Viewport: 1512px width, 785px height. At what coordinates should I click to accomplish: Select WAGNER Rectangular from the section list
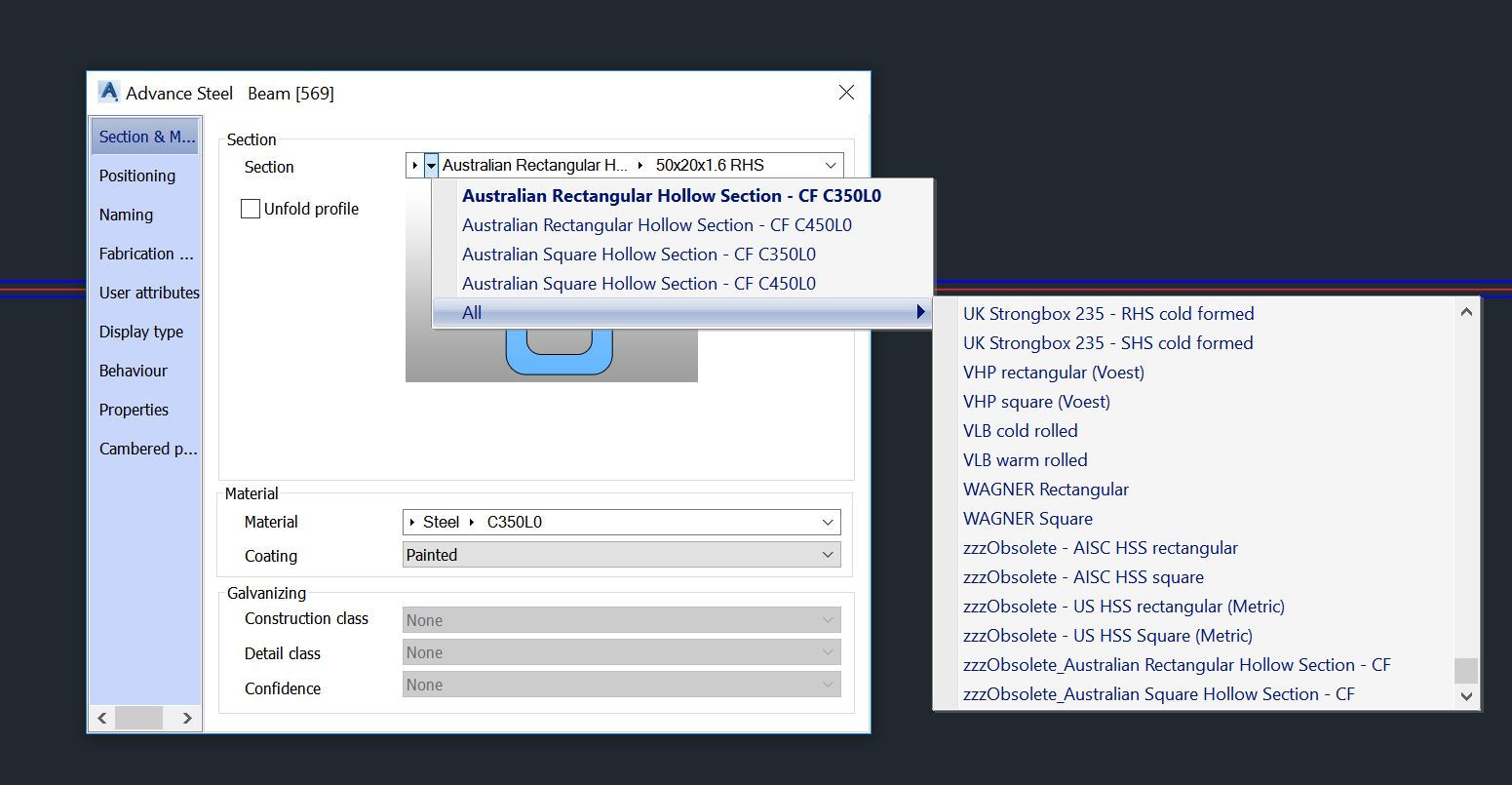click(1045, 489)
